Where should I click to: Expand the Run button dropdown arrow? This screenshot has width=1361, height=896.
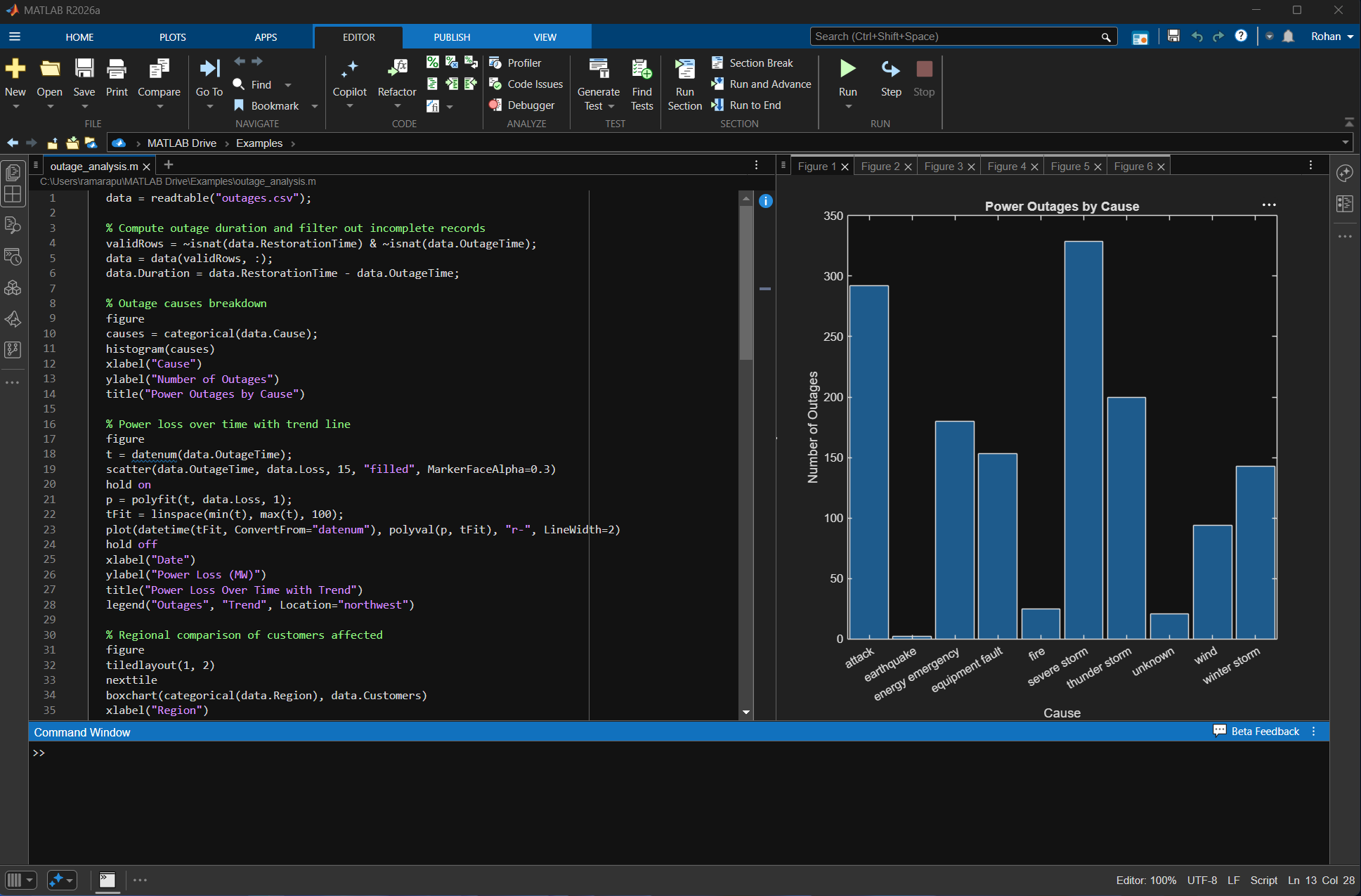click(848, 107)
